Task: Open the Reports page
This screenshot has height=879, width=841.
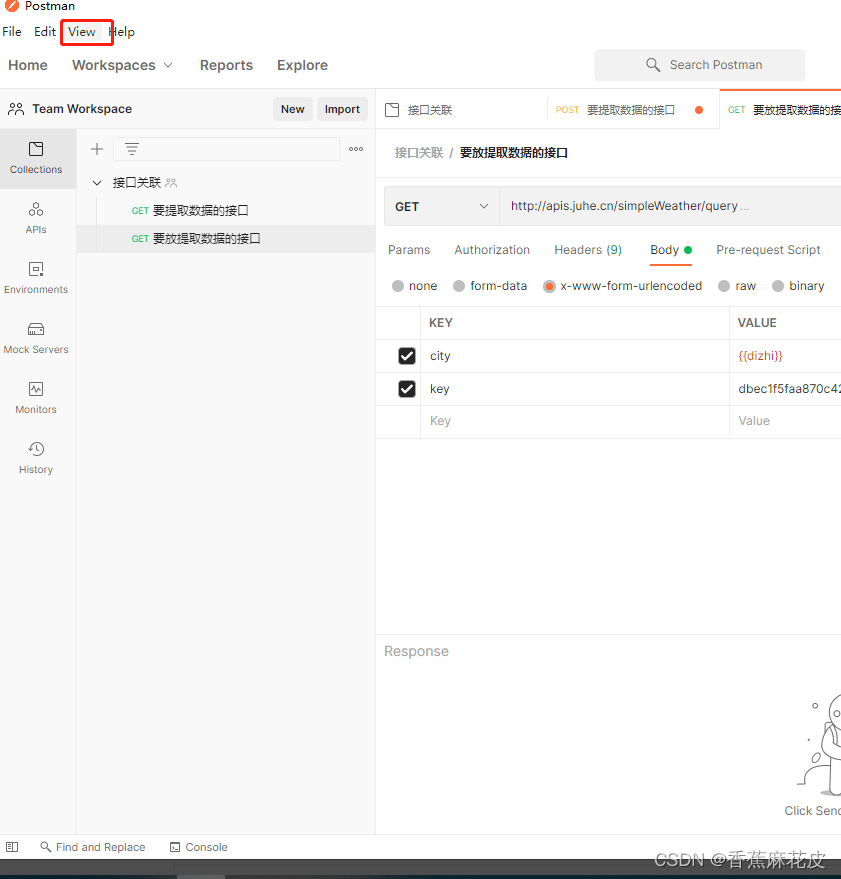Action: click(x=227, y=65)
